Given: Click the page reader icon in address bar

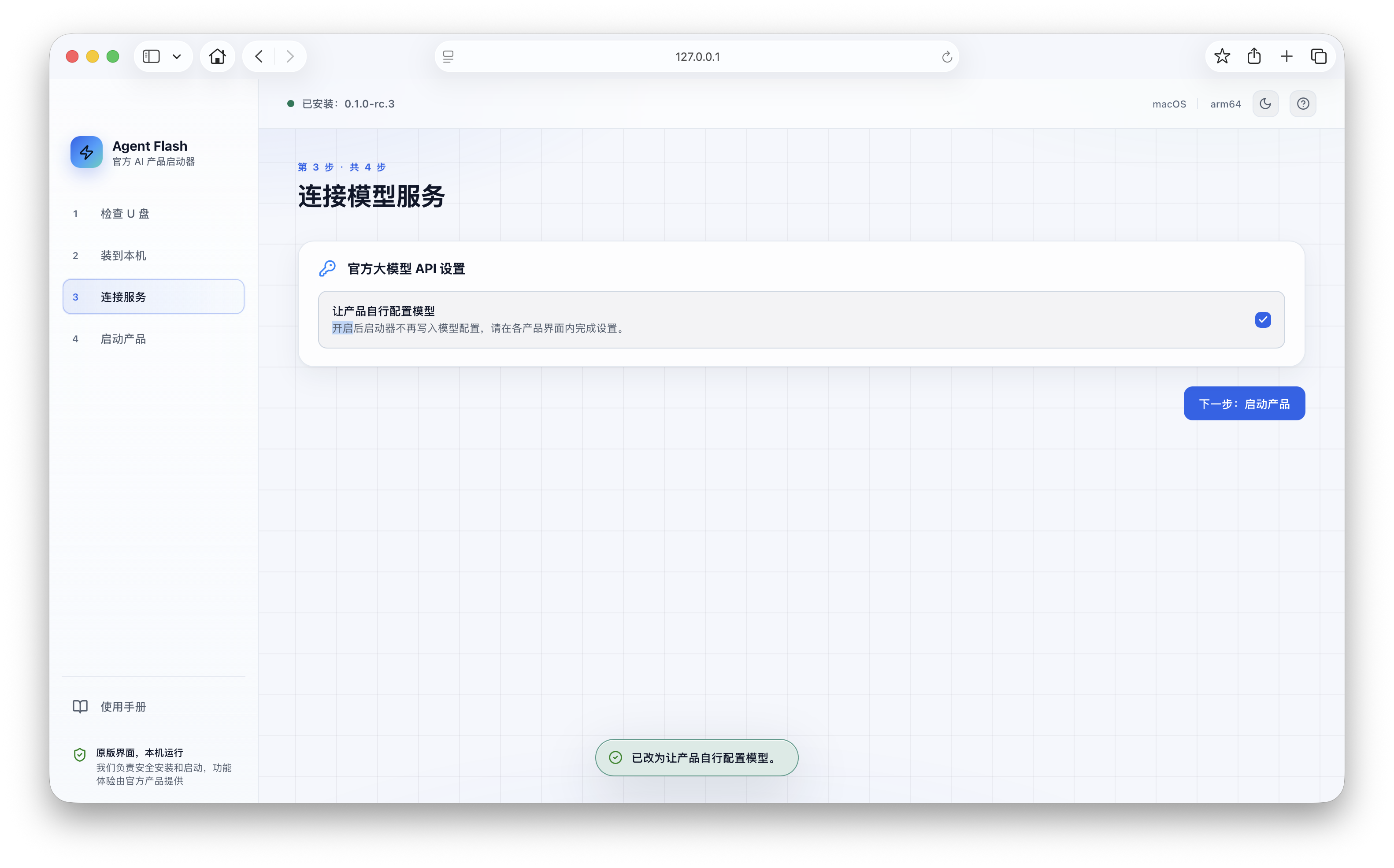Looking at the screenshot, I should click(448, 56).
